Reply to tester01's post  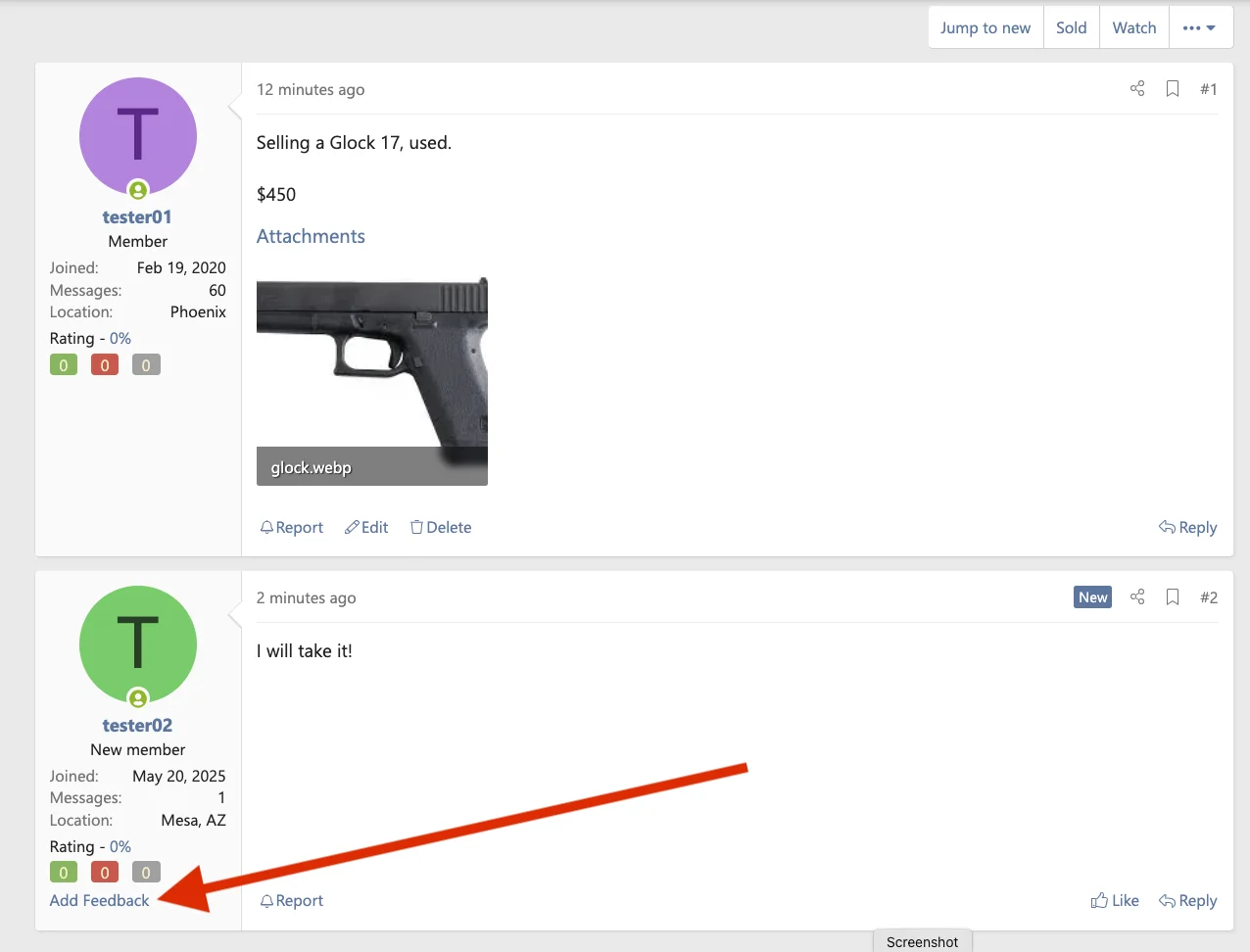coord(1188,528)
